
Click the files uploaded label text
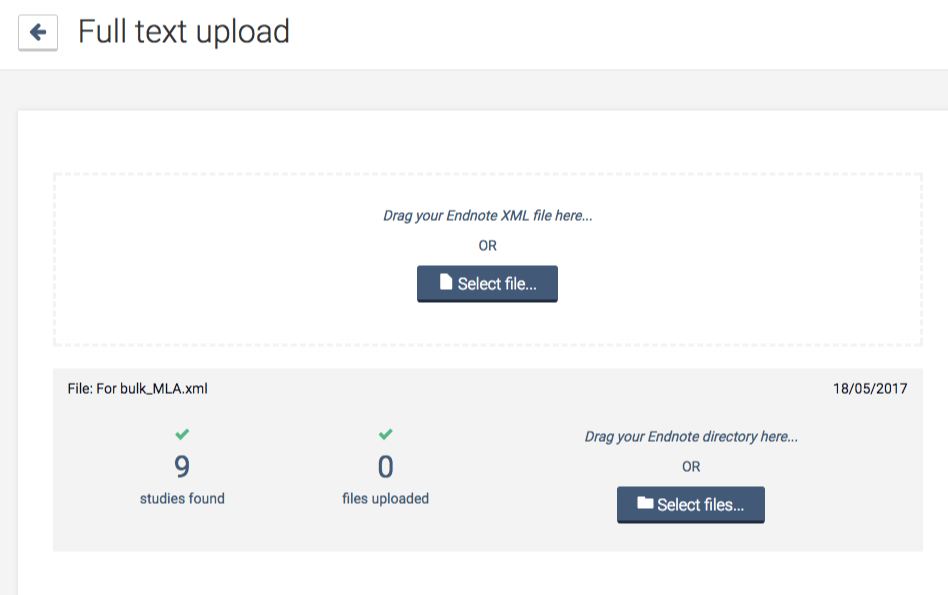point(385,498)
